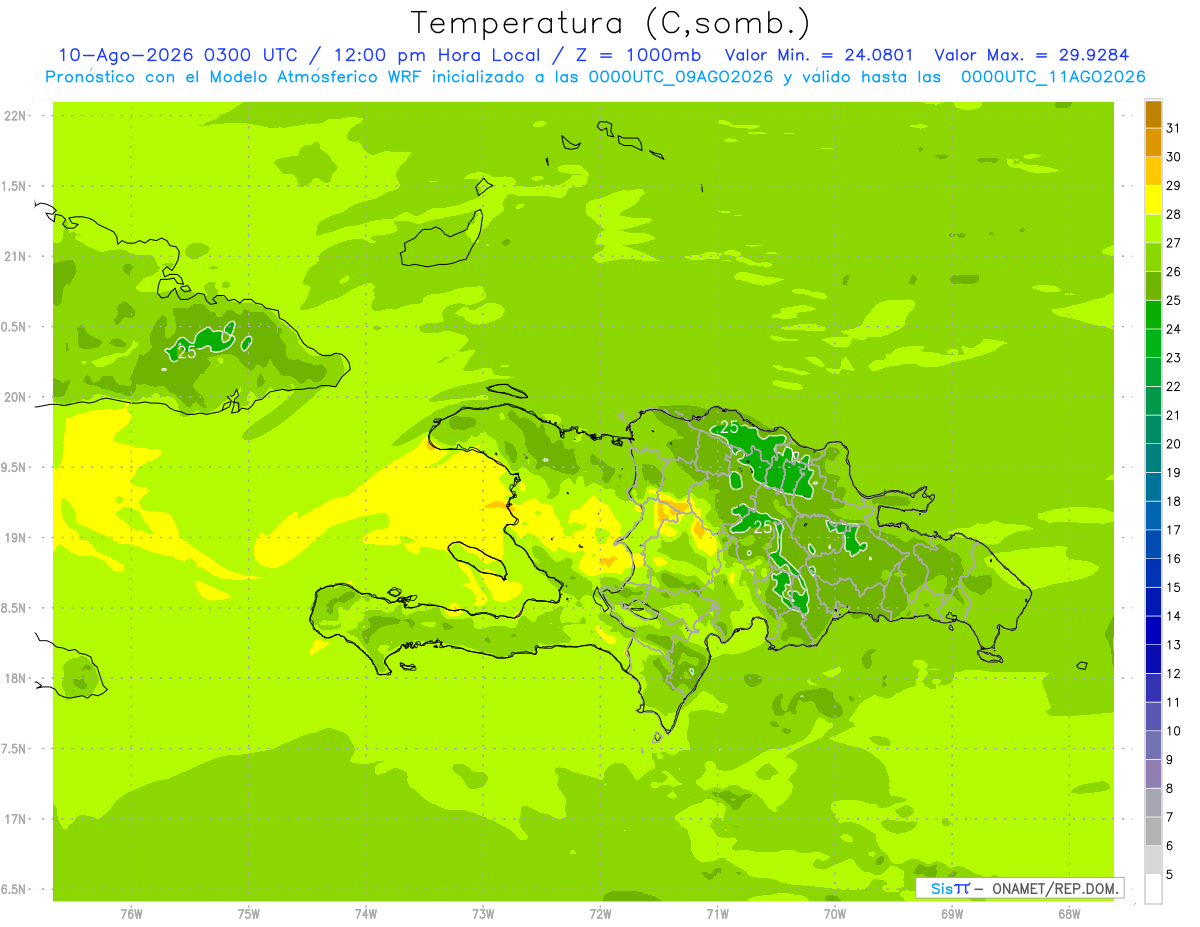Click the "19N" latitude label

[15, 538]
